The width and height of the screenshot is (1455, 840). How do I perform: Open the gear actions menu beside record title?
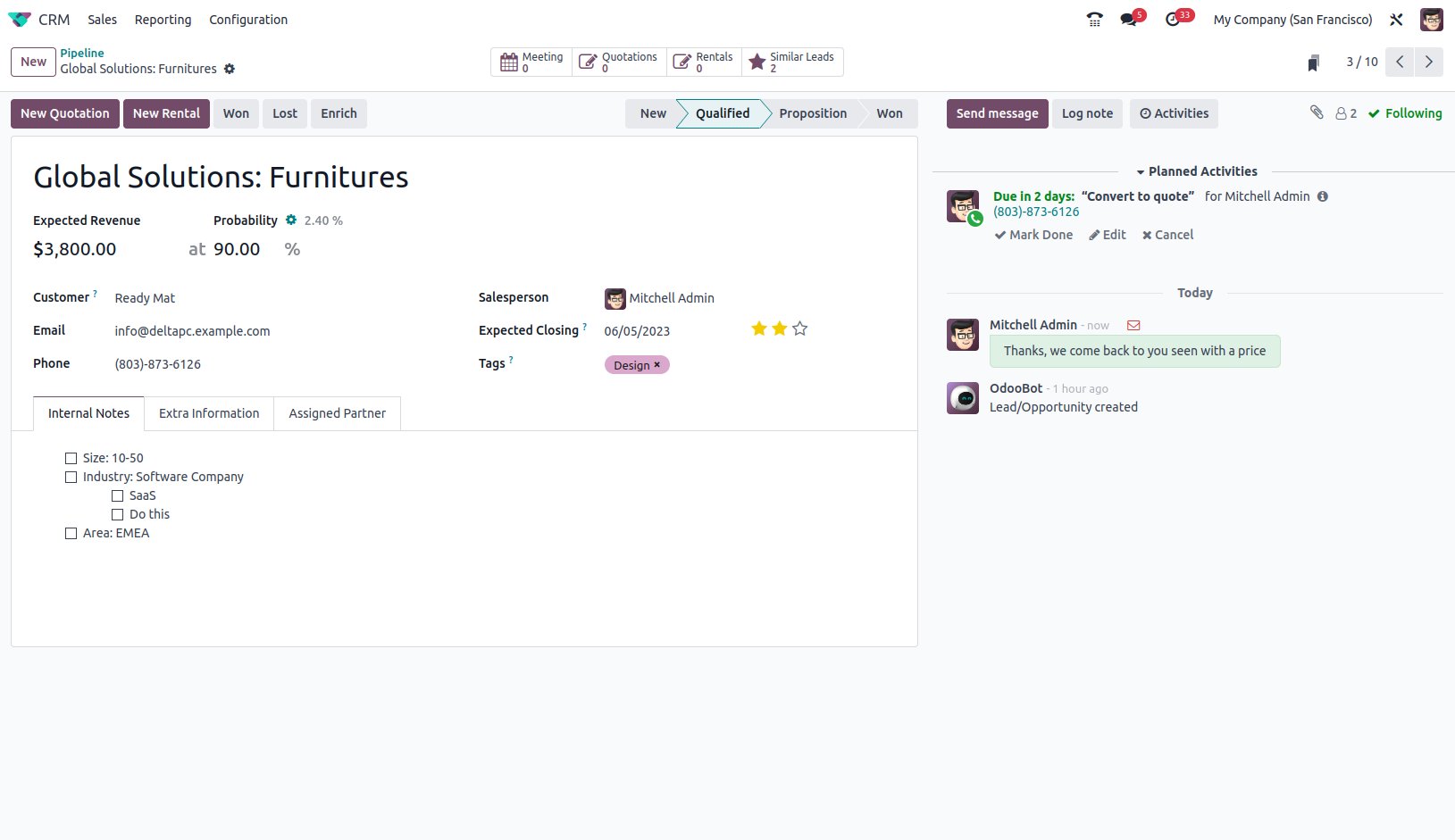(x=230, y=69)
